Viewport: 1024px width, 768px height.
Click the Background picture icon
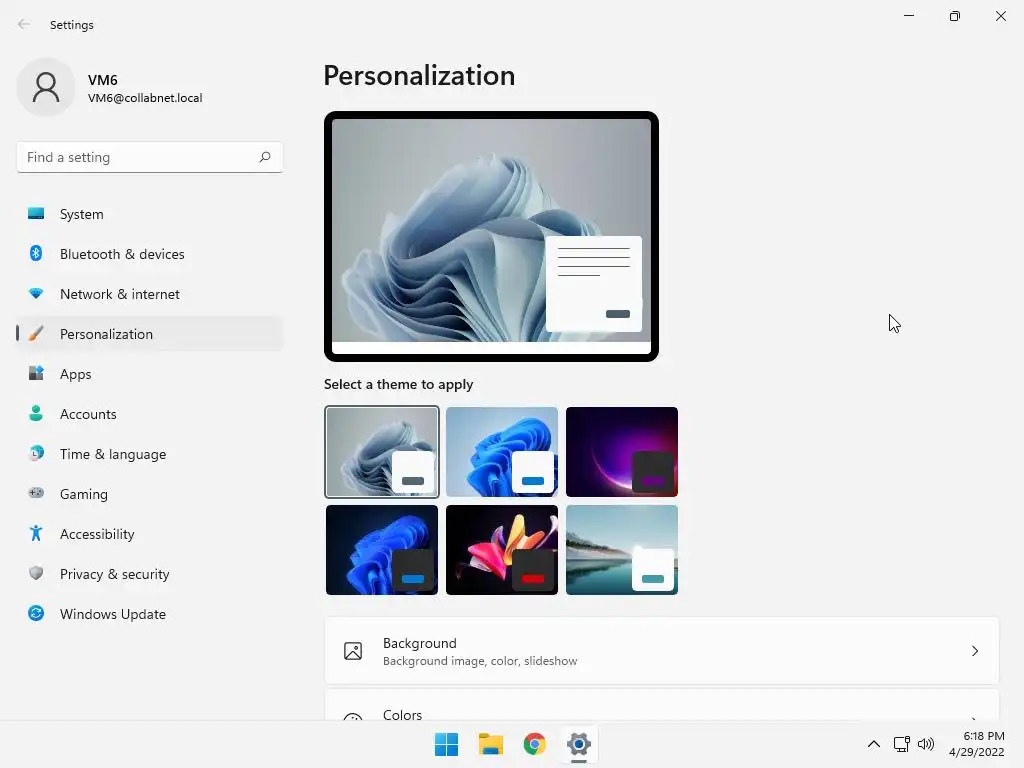tap(353, 651)
